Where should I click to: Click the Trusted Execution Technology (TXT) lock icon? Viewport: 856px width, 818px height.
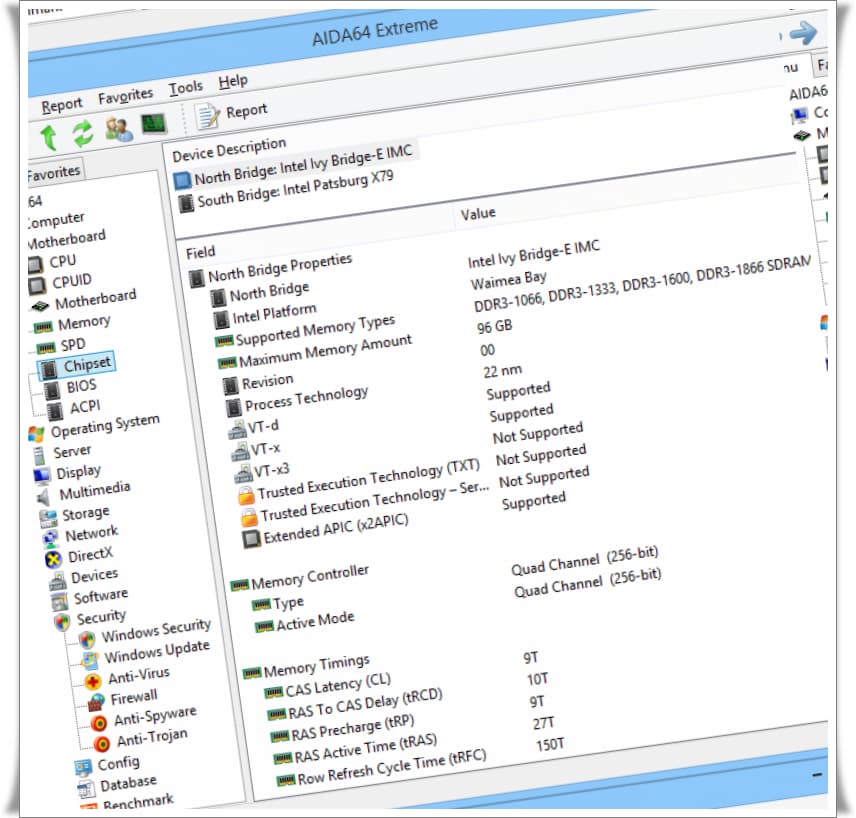(246, 495)
